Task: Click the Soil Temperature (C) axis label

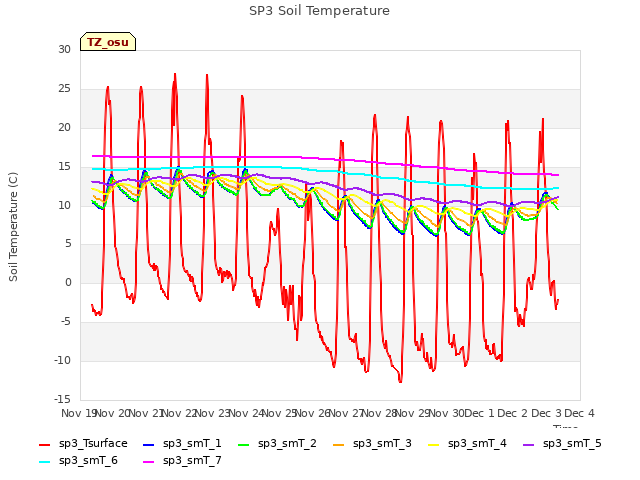Action: (x=13, y=227)
